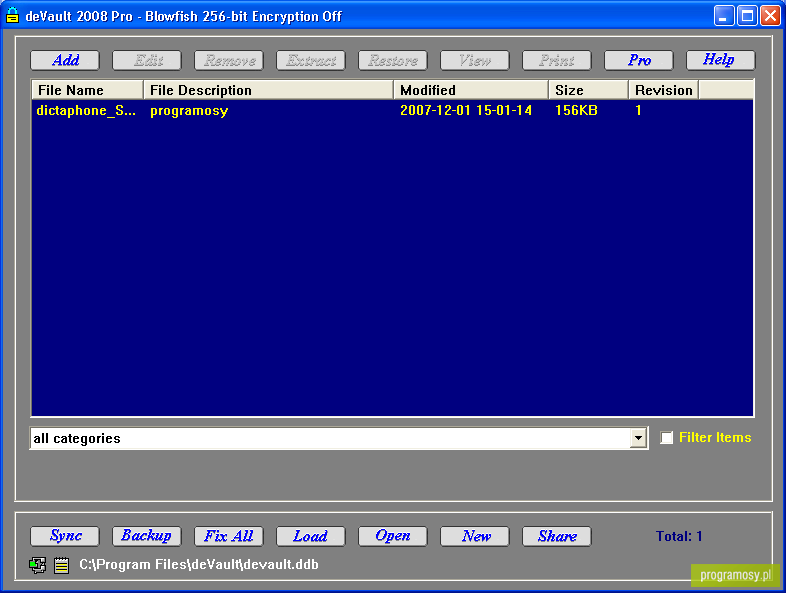
Task: Click the deVault padlock title bar icon
Action: pyautogui.click(x=13, y=16)
